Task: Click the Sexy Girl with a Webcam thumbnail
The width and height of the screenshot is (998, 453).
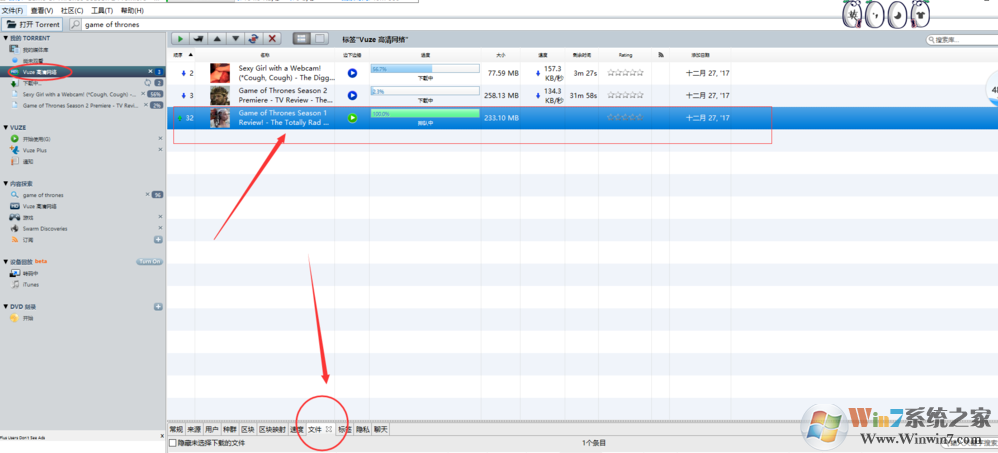Action: (x=220, y=73)
